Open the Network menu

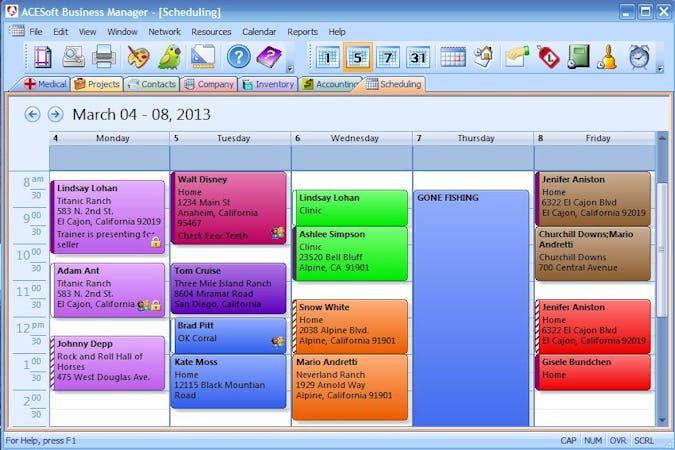(164, 32)
